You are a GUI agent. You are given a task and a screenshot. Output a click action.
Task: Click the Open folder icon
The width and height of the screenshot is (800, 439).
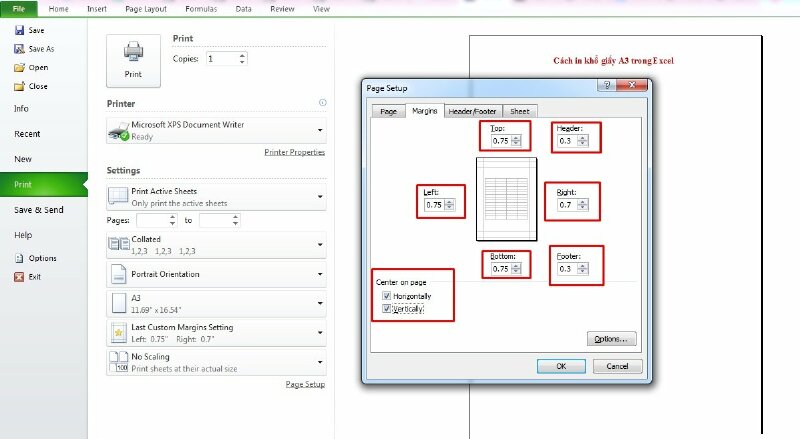[19, 67]
